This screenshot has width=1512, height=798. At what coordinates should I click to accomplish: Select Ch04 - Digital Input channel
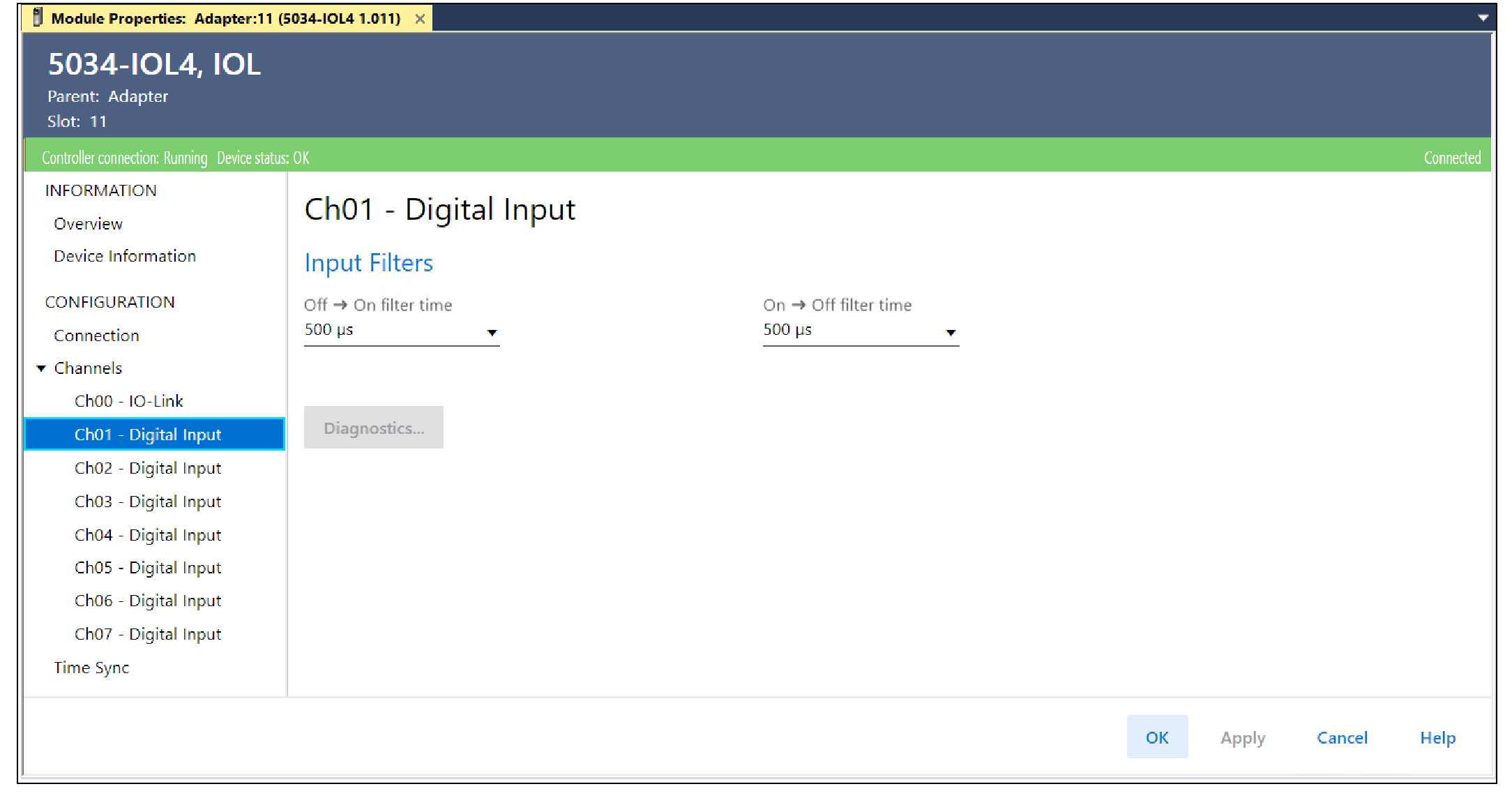[x=148, y=535]
